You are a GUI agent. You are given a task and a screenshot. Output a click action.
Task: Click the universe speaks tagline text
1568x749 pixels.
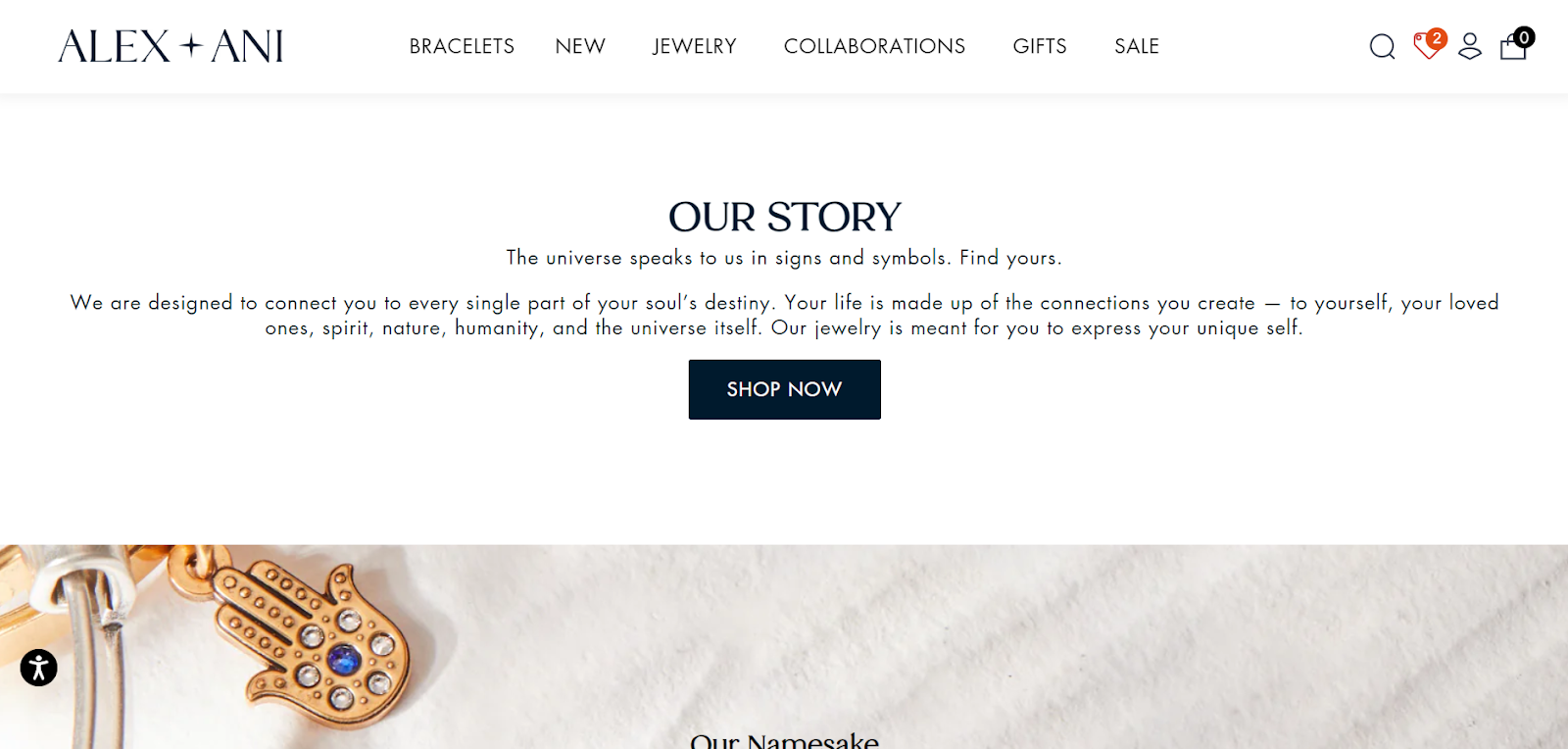[x=784, y=258]
